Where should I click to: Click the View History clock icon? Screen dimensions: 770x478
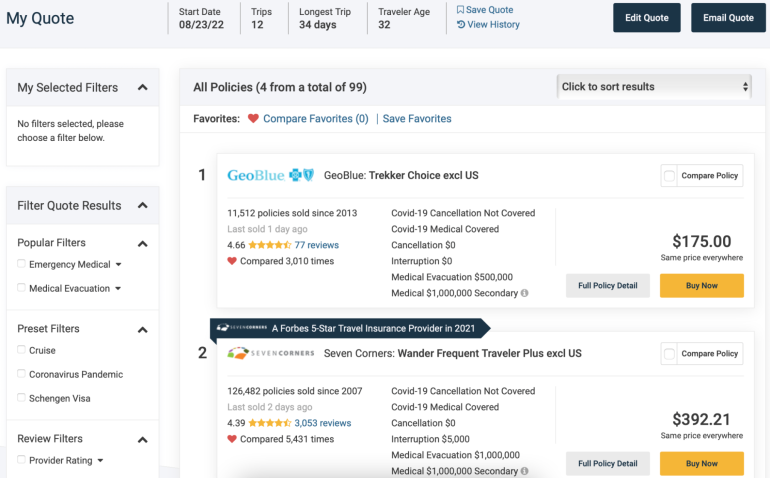tap(461, 25)
